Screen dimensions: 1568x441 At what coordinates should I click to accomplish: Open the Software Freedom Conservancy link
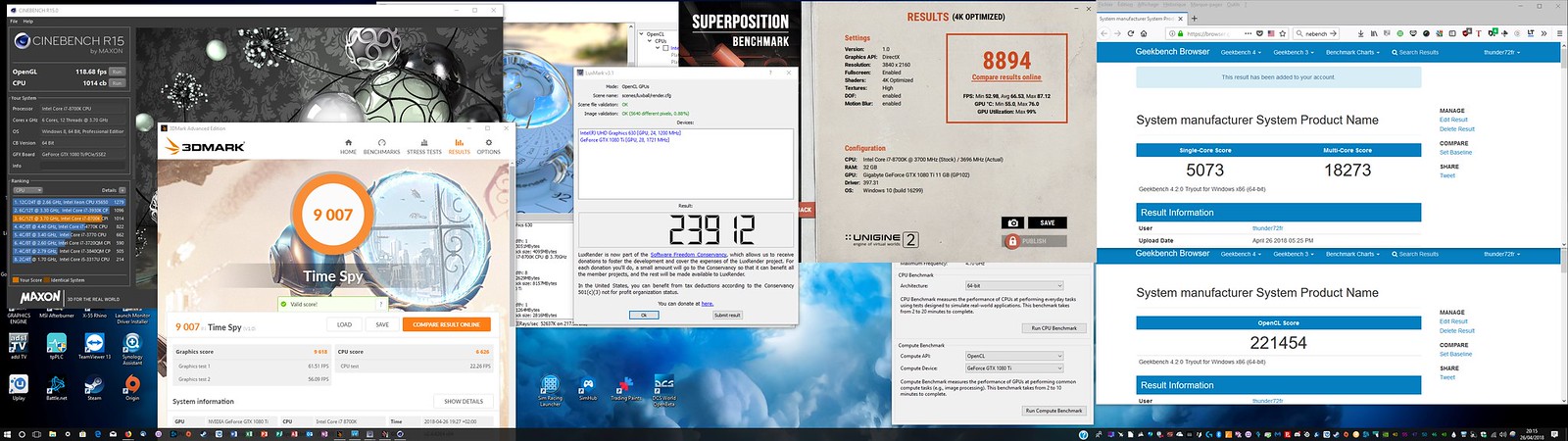click(689, 255)
